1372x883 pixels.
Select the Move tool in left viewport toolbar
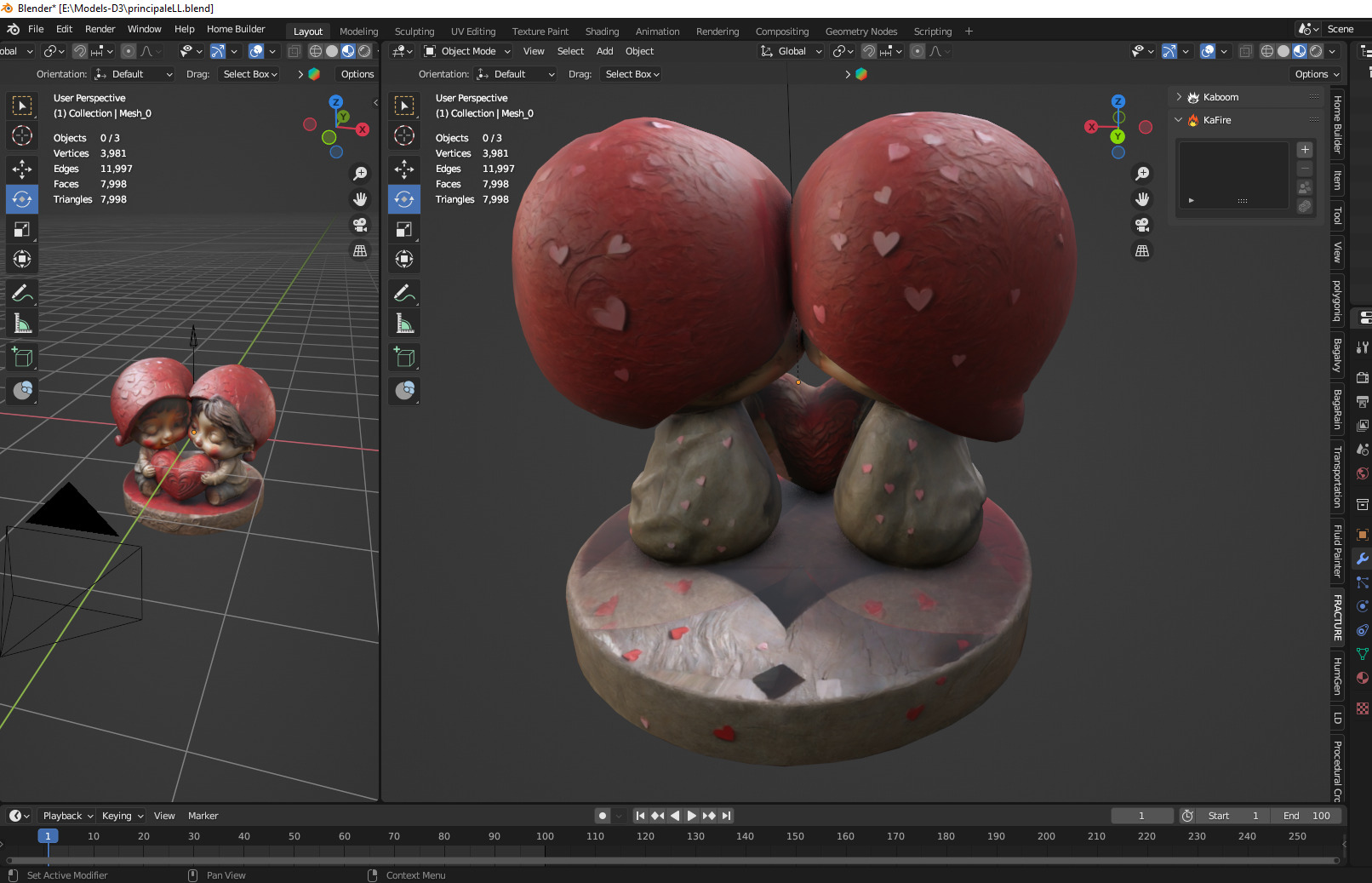[22, 169]
